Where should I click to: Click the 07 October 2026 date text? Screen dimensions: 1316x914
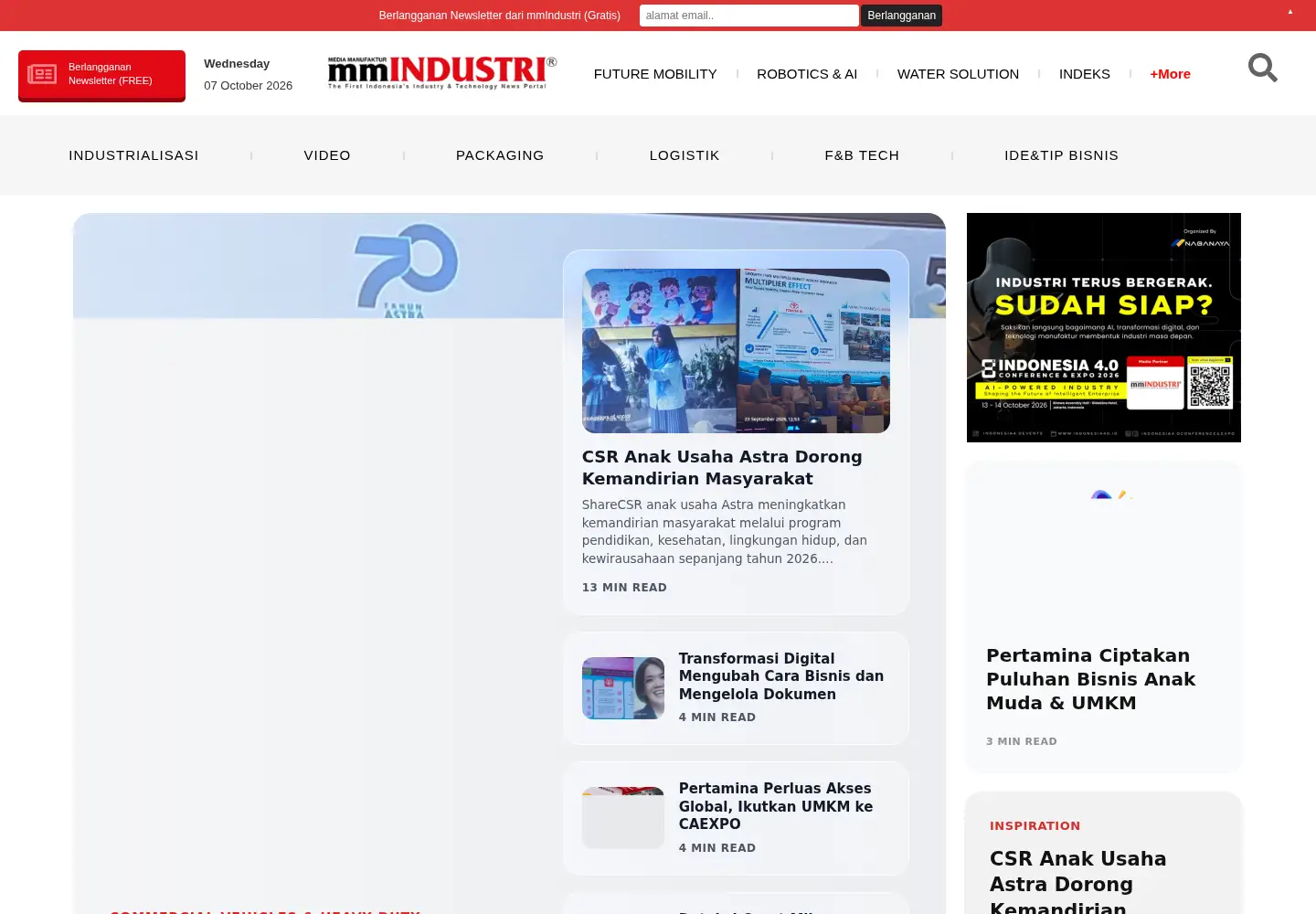[x=248, y=86]
